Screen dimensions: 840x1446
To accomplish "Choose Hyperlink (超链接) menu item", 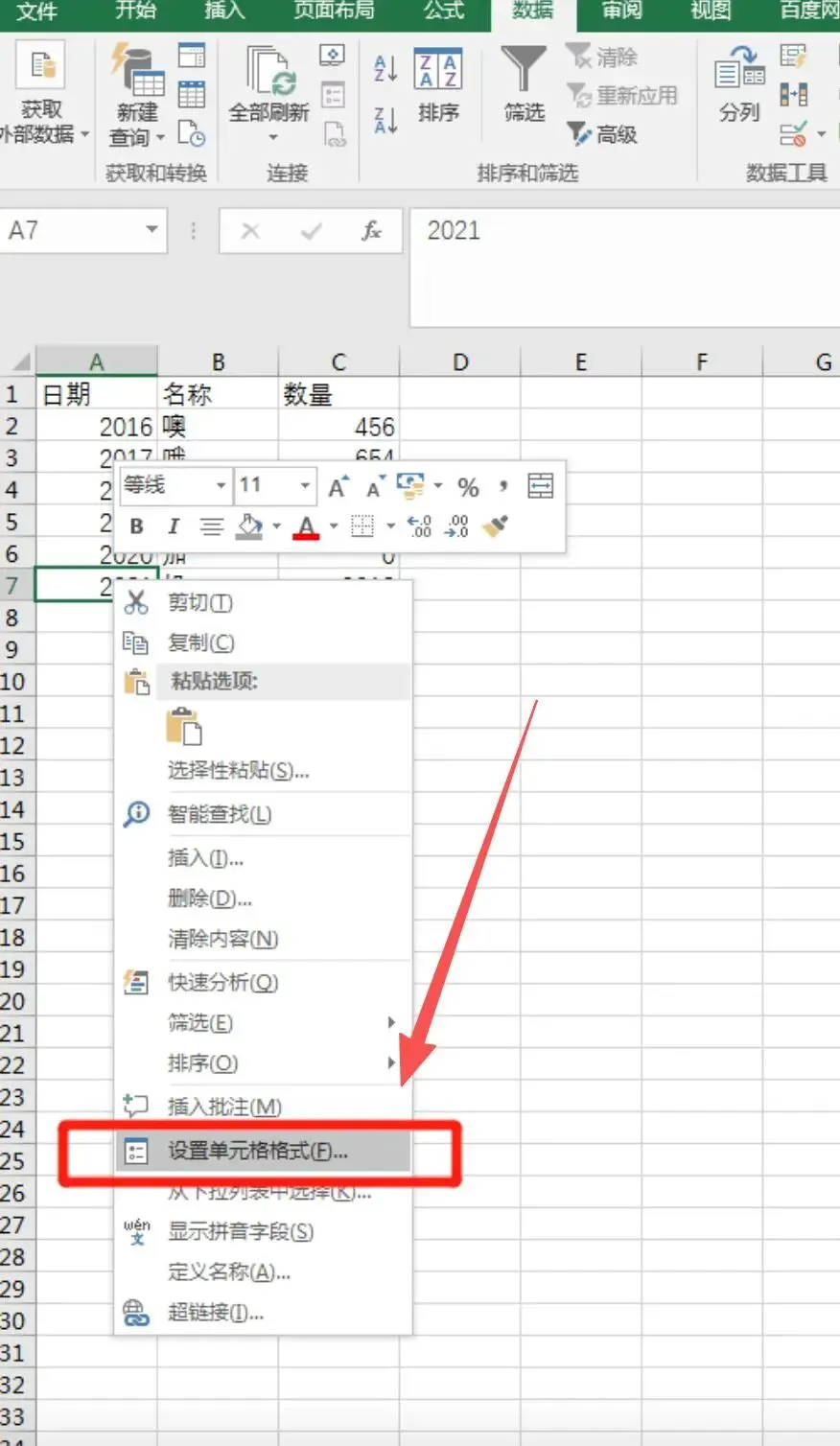I will (x=263, y=1312).
